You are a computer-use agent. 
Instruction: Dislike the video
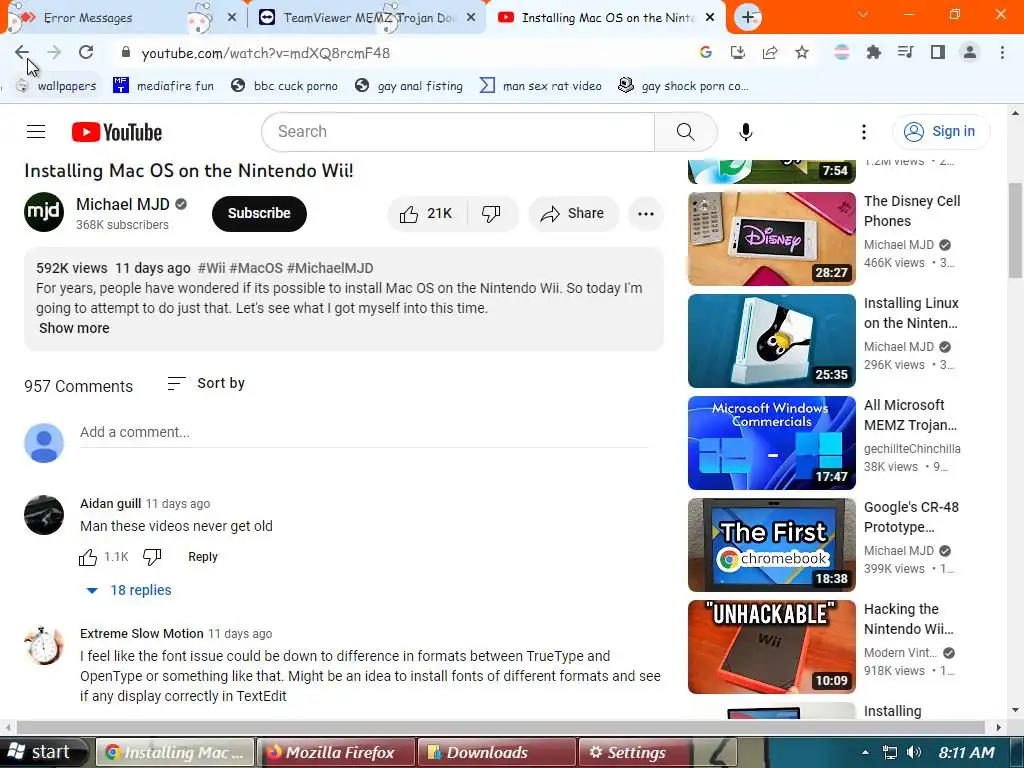tap(492, 214)
